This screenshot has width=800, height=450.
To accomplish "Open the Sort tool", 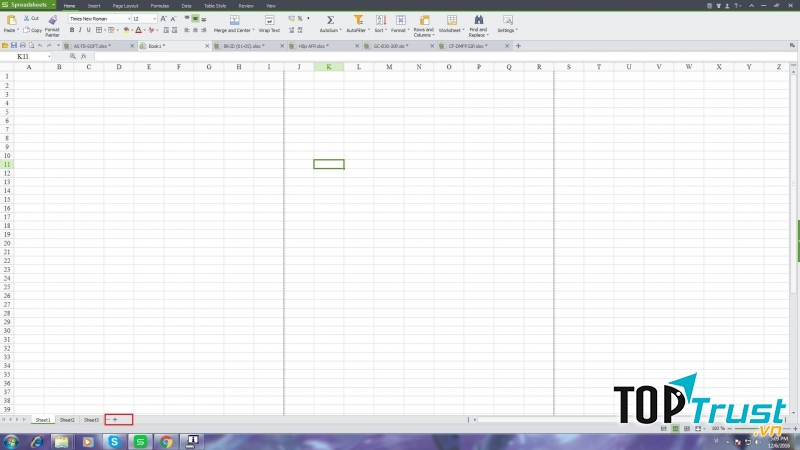I will (381, 24).
